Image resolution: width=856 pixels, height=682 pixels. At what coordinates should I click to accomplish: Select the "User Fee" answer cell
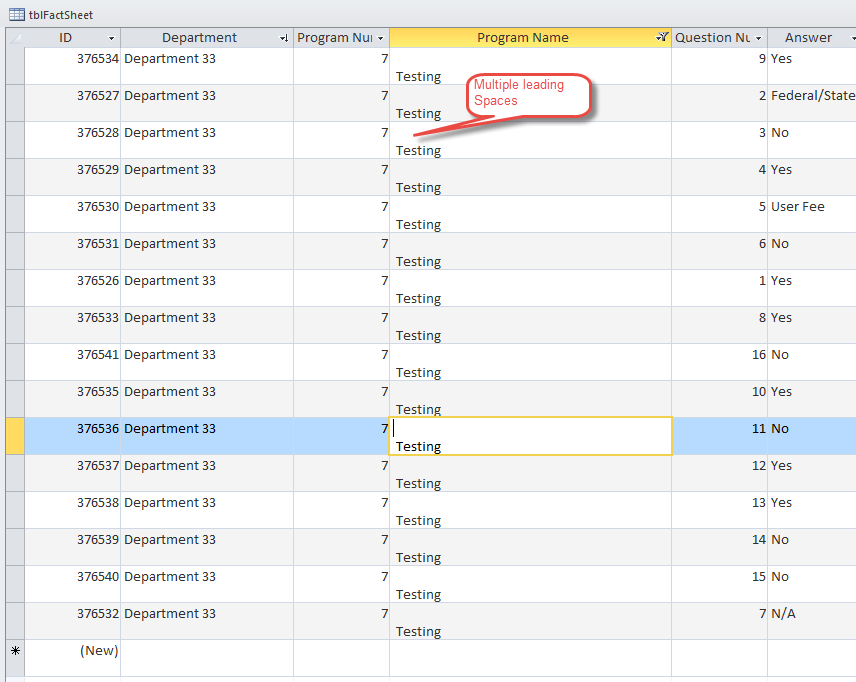pyautogui.click(x=811, y=207)
